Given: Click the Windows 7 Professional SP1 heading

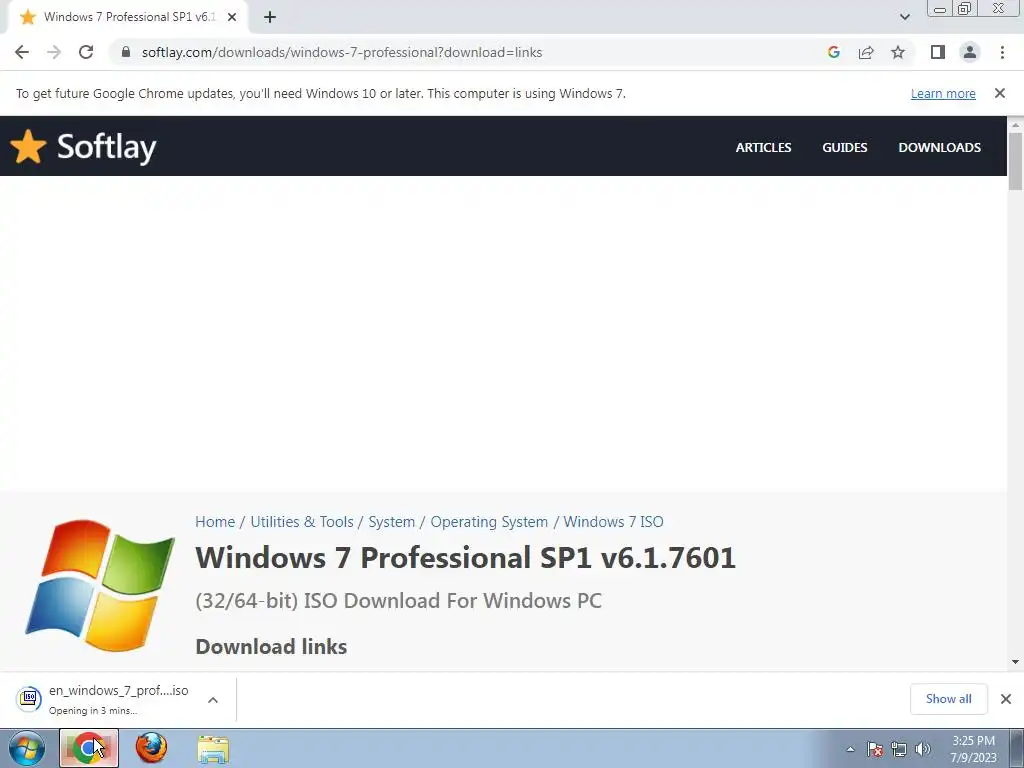Looking at the screenshot, I should point(465,558).
